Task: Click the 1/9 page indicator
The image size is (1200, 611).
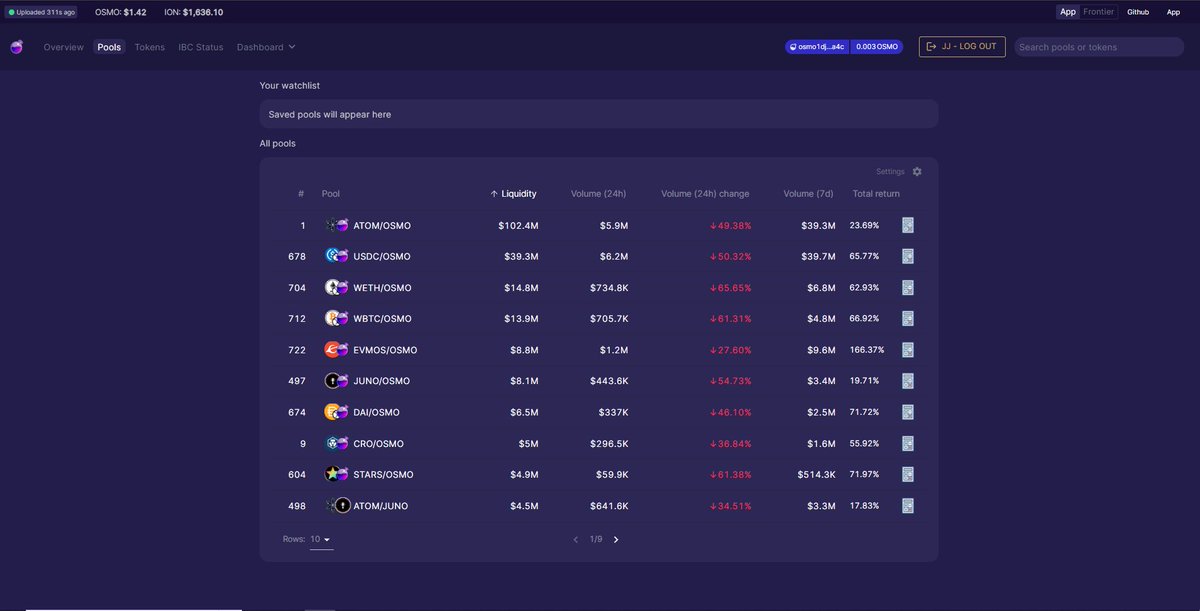Action: (596, 540)
